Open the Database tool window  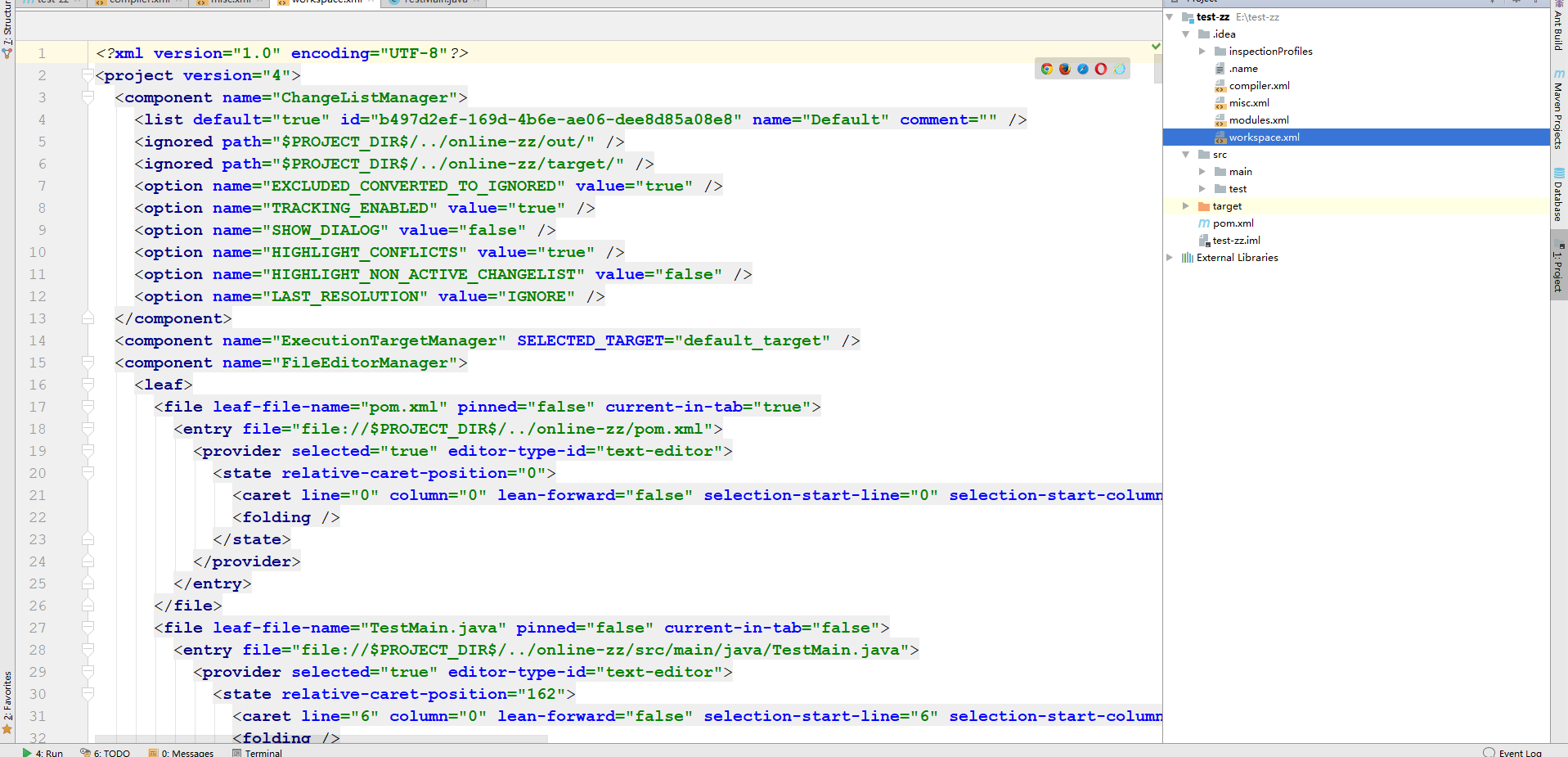tap(1559, 195)
